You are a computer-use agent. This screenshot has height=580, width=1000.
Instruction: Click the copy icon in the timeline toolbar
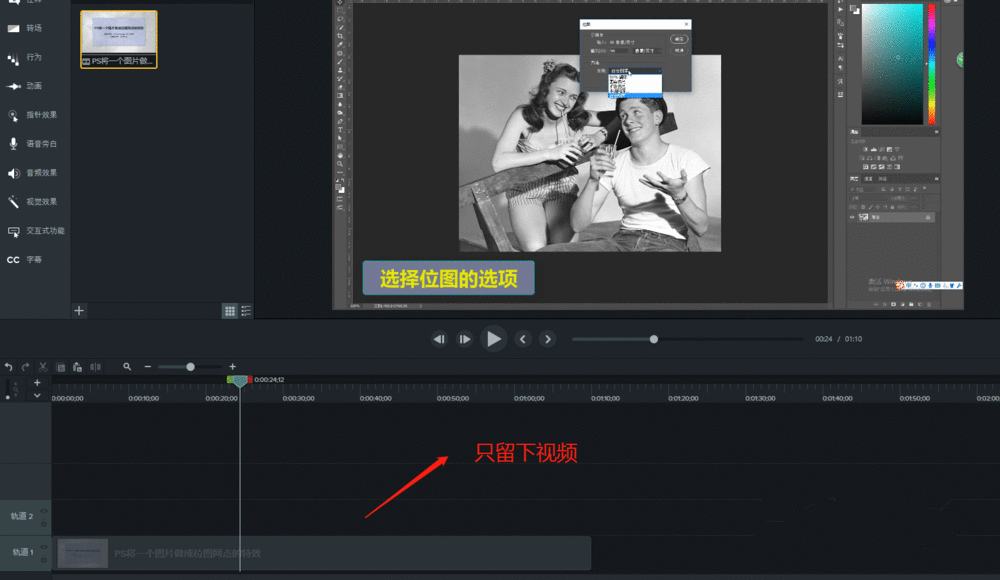pyautogui.click(x=61, y=366)
